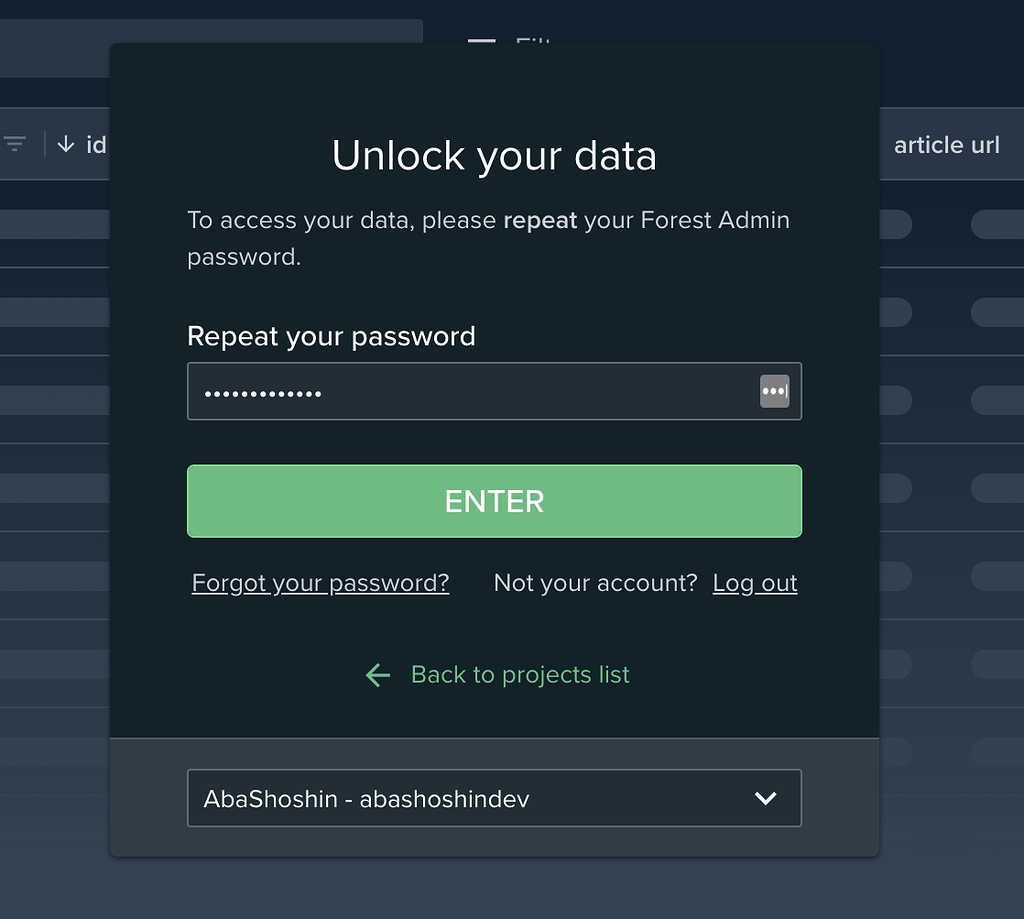Focus the Repeat your password input field
This screenshot has height=919, width=1024.
(470, 391)
